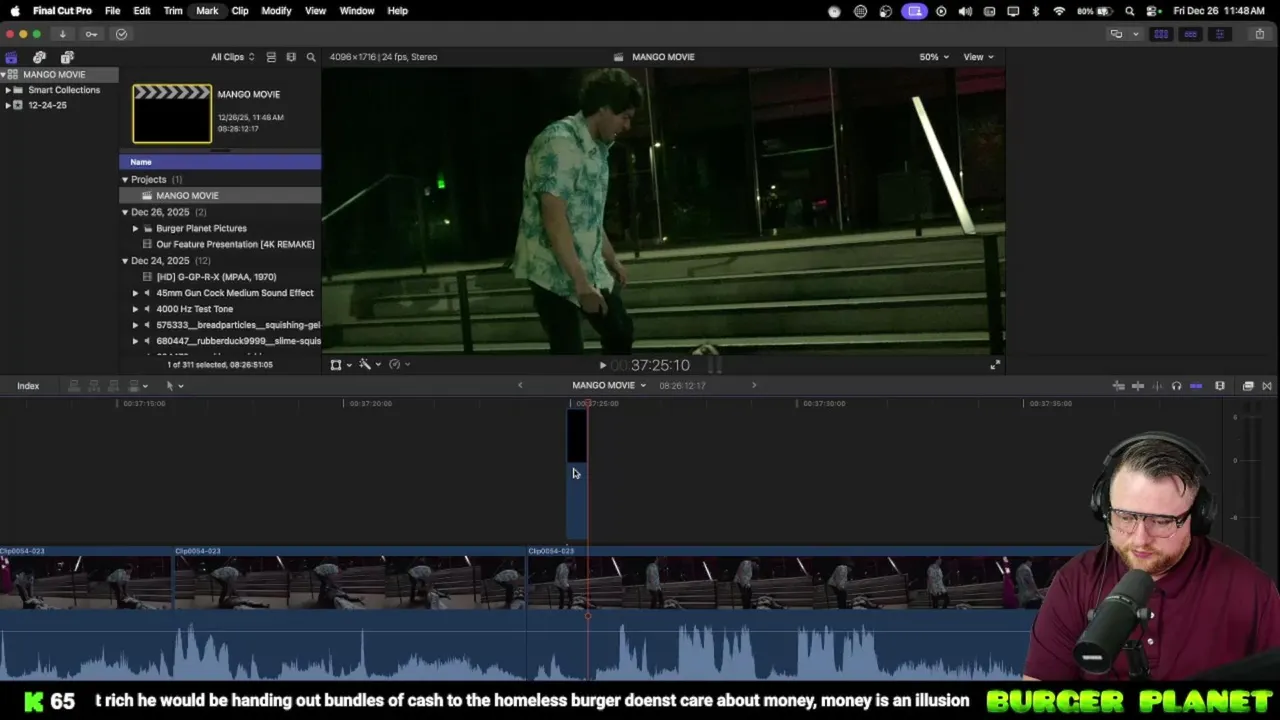This screenshot has height=720, width=1280.
Task: Sort browser by the Name column header
Action: (220, 162)
